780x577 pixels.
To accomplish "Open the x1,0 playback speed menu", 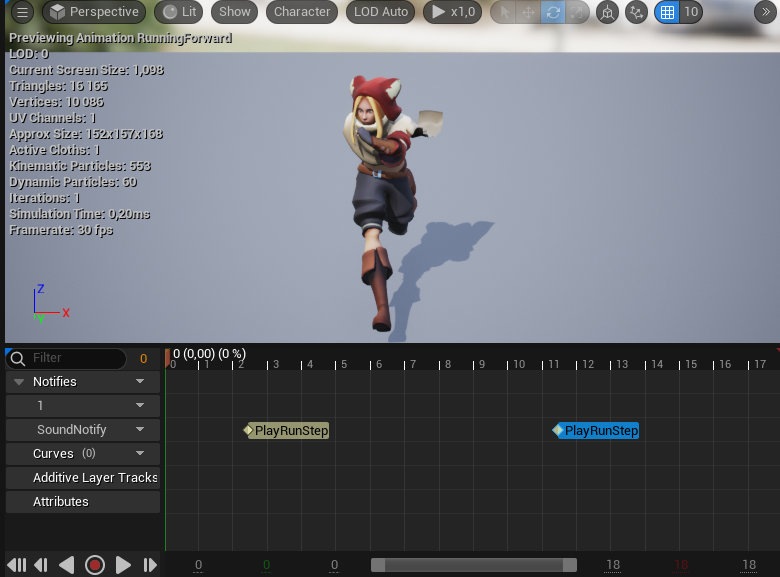I will click(453, 12).
